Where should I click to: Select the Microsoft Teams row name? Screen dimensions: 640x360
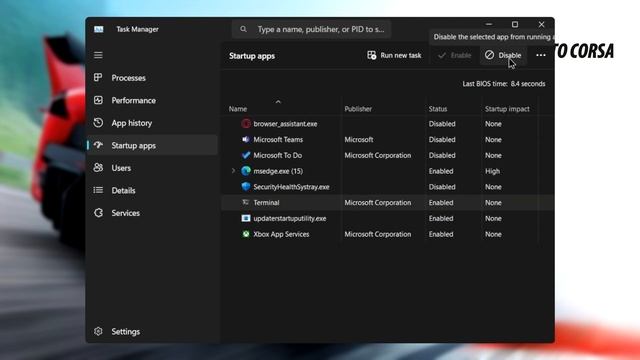coord(278,140)
